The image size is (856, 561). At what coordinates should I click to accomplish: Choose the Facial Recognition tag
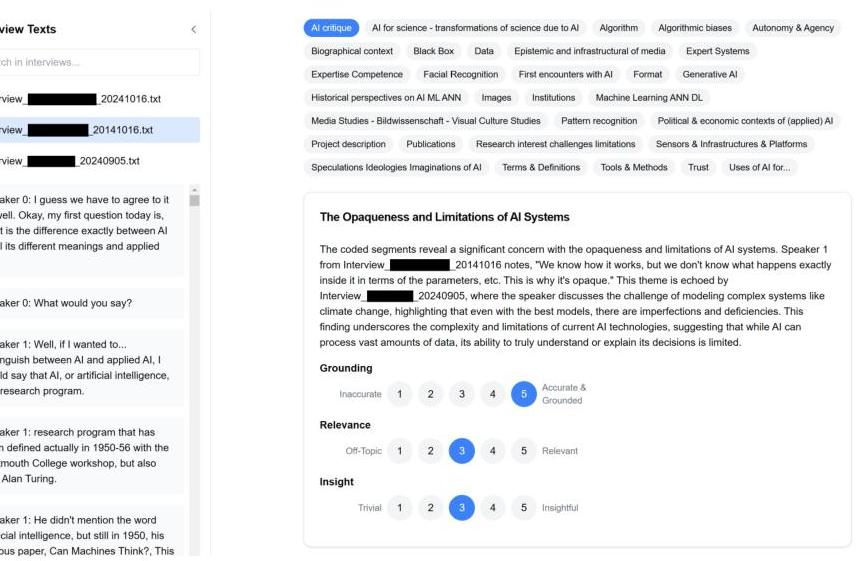click(461, 74)
